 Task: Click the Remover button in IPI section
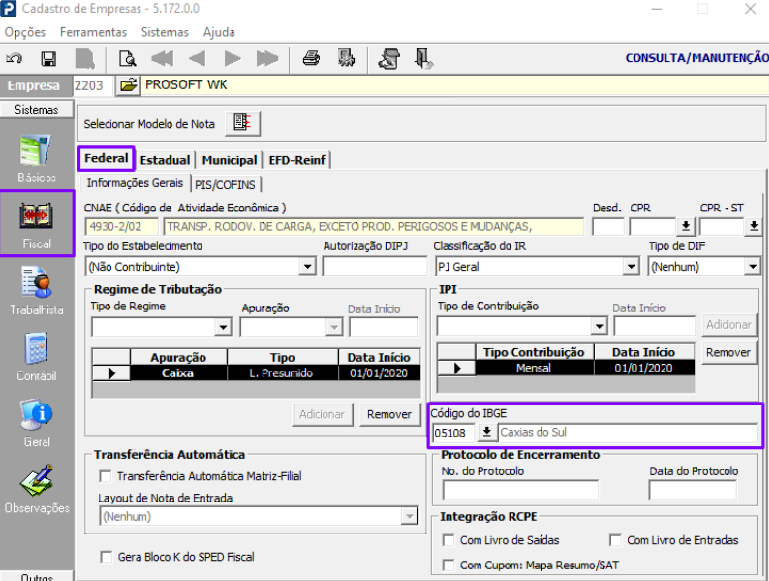tap(728, 352)
